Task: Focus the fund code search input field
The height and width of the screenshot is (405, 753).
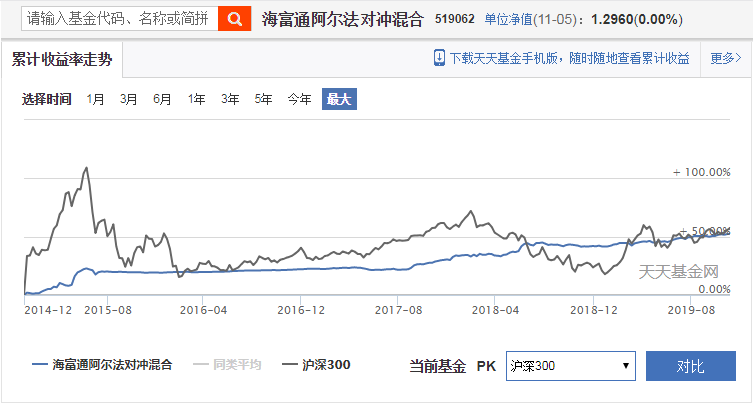Action: pyautogui.click(x=120, y=19)
